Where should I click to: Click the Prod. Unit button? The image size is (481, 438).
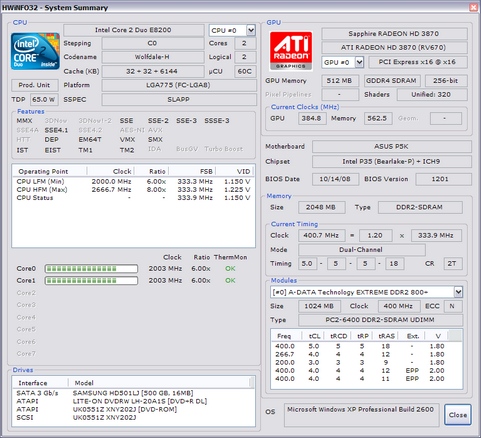[x=35, y=85]
